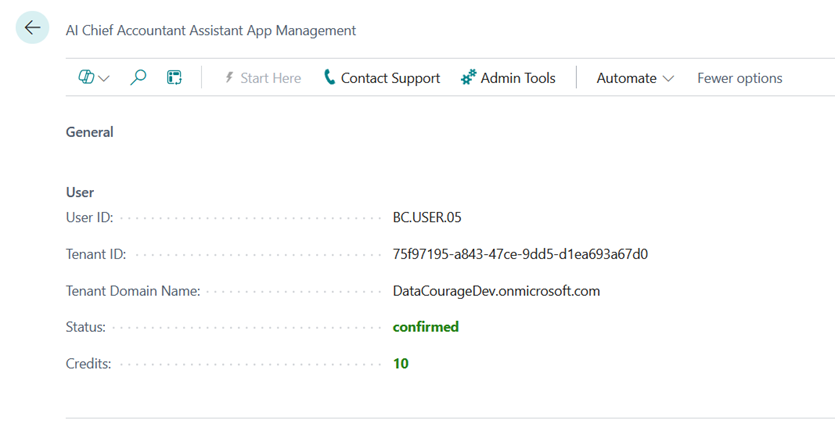835x424 pixels.
Task: Open the Automate menu
Action: click(x=626, y=78)
